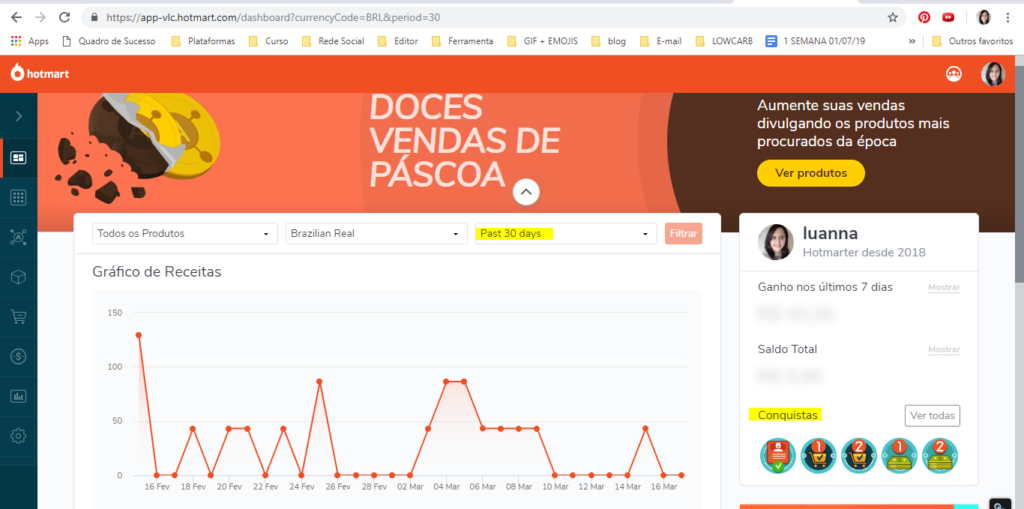This screenshot has height=509, width=1024.
Task: Open the Brazilian Real currency dropdown
Action: 376,234
